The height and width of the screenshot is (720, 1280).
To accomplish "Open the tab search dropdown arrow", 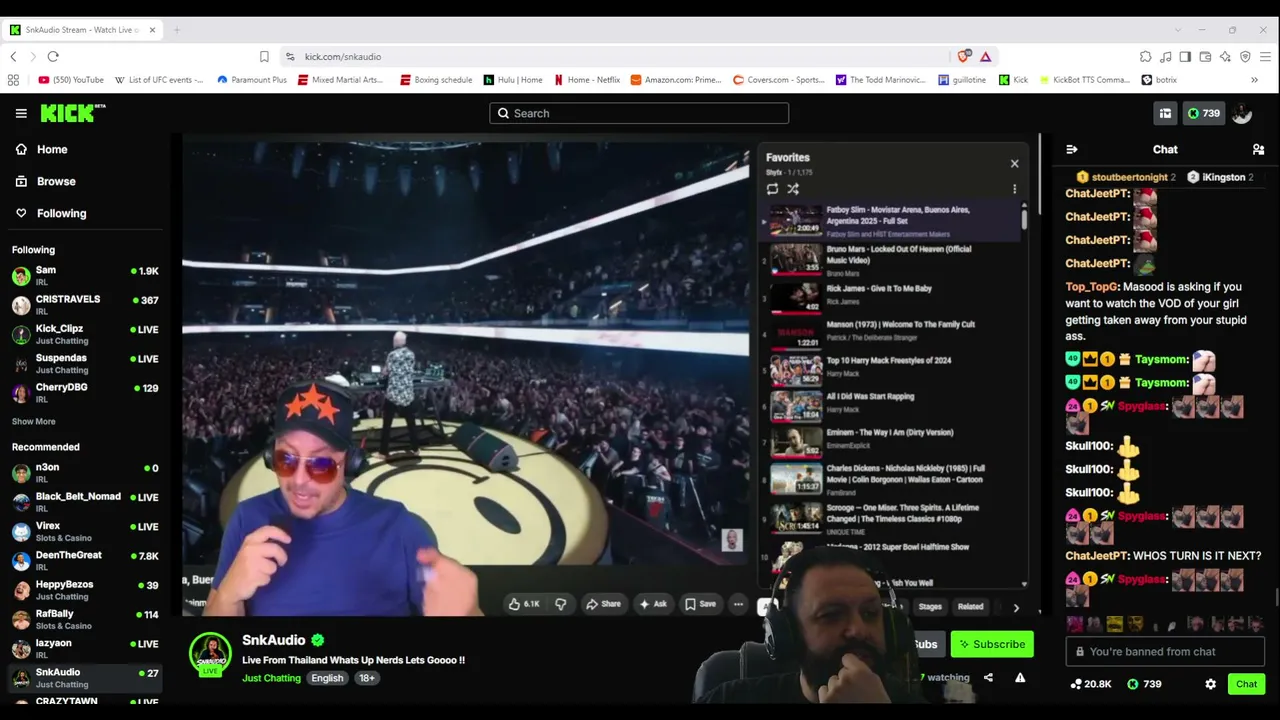I will coord(1178,30).
